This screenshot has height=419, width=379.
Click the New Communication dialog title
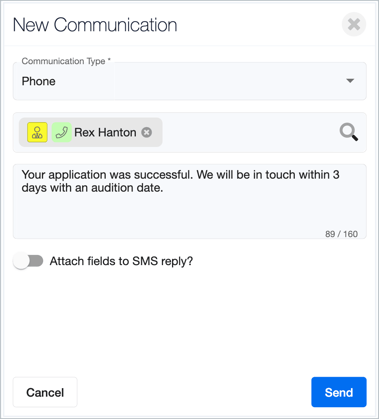pyautogui.click(x=95, y=25)
